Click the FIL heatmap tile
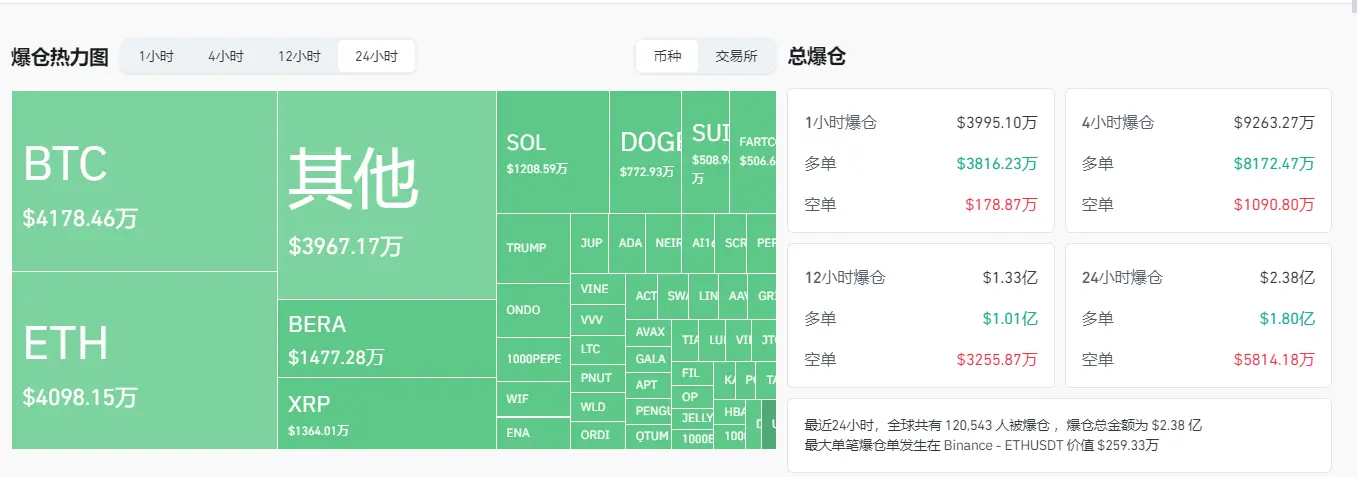Viewport: 1357px width, 477px height. (692, 372)
